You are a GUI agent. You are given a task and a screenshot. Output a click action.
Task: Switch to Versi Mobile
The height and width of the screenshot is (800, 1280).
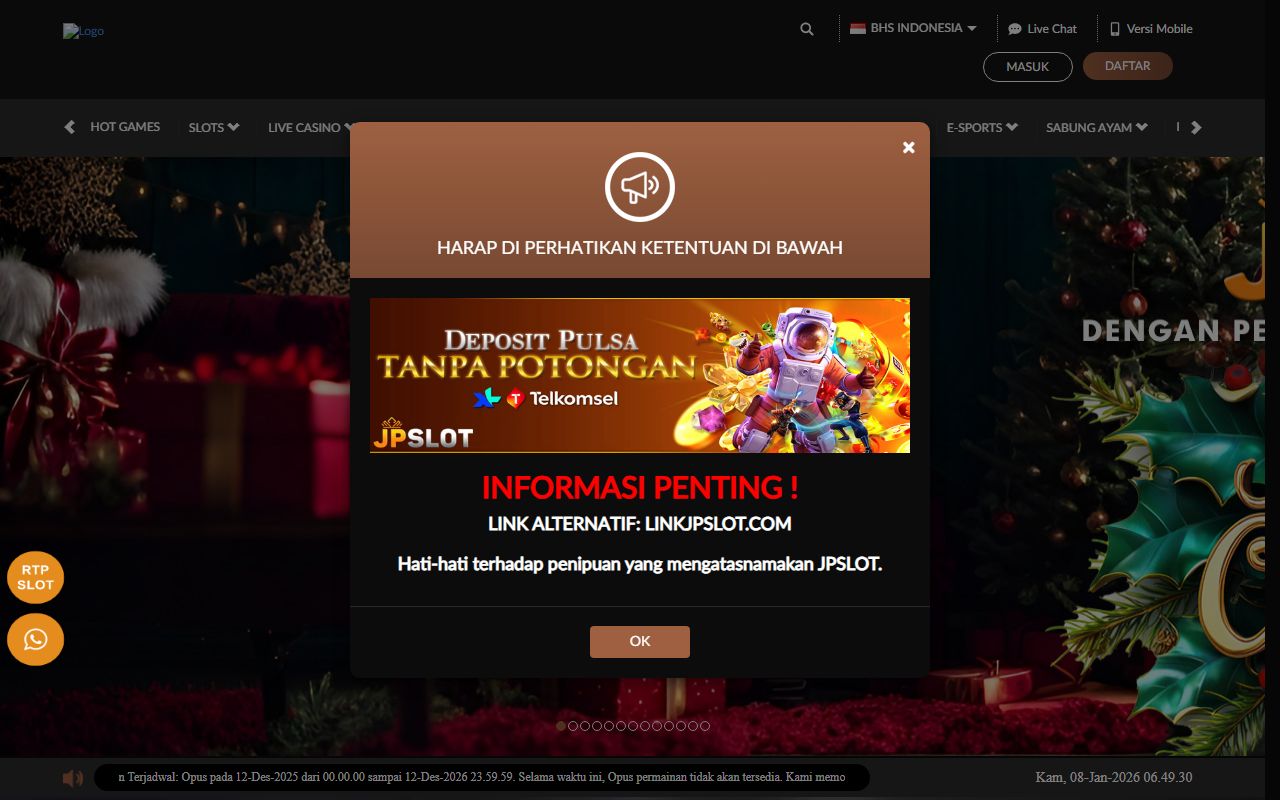coord(1151,29)
